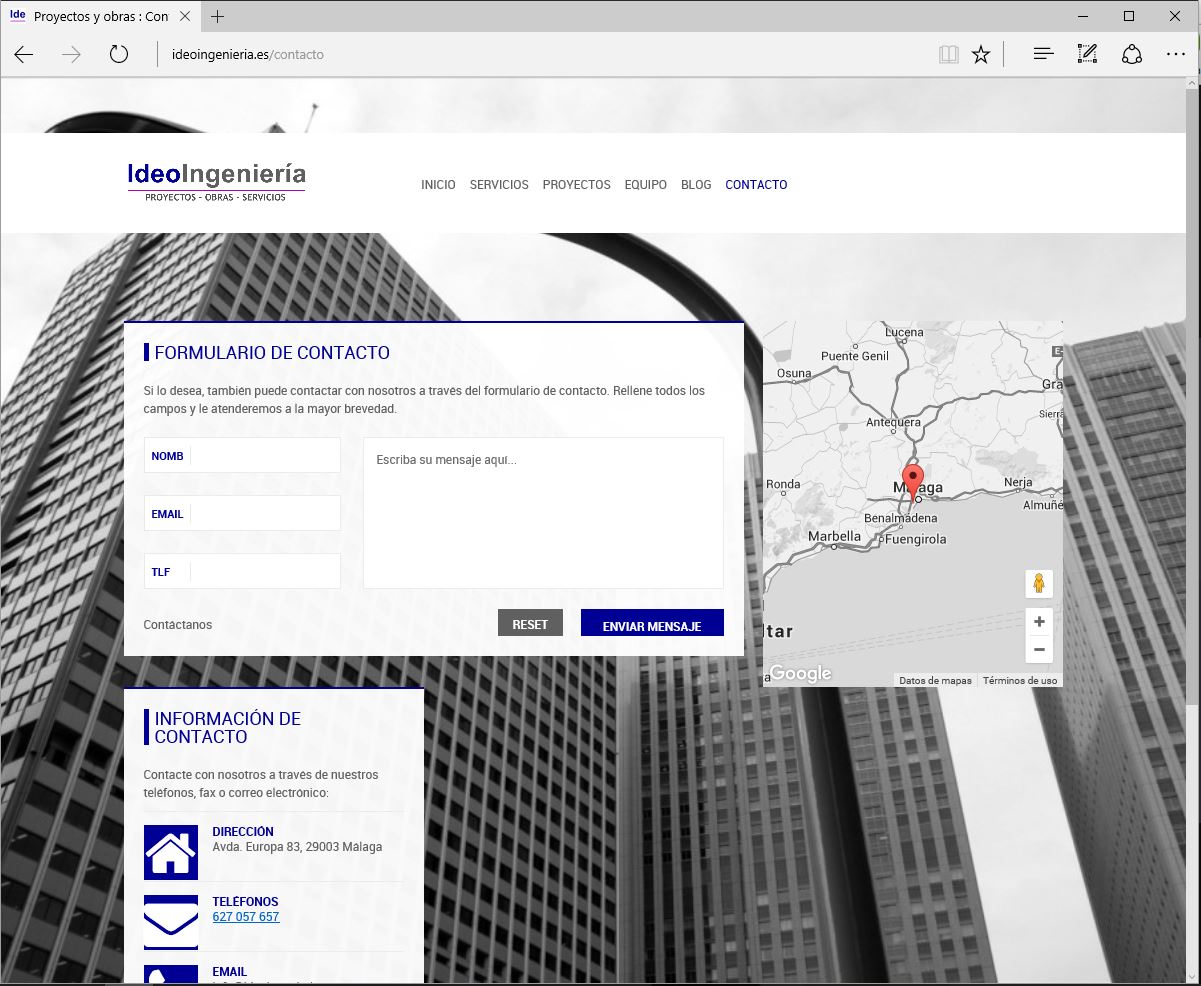Screen dimensions: 1201x986
Task: Go to the PROYECTOS page
Action: pyautogui.click(x=576, y=185)
